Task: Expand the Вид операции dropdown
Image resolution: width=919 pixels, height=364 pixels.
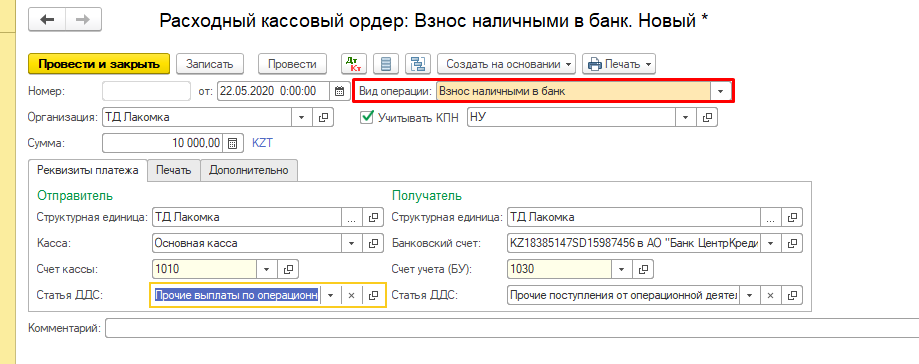Action: [720, 91]
